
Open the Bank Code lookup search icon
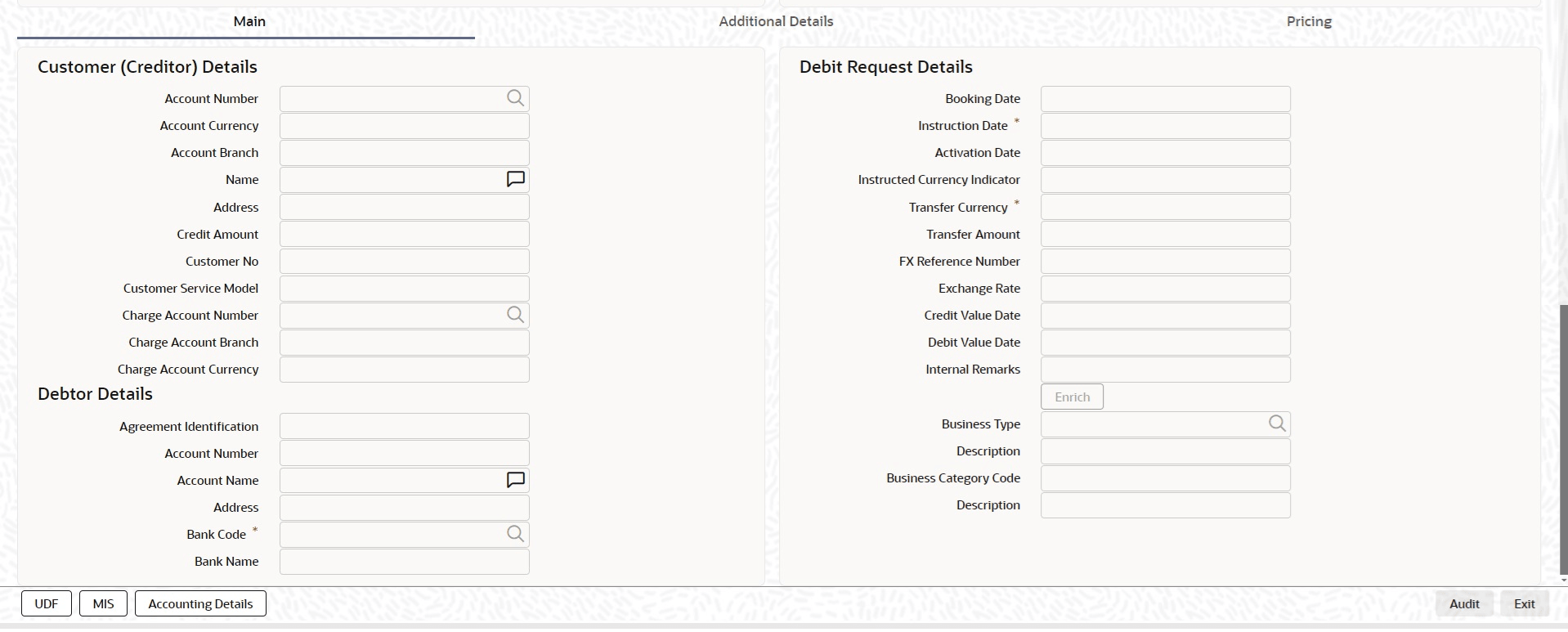pos(515,534)
